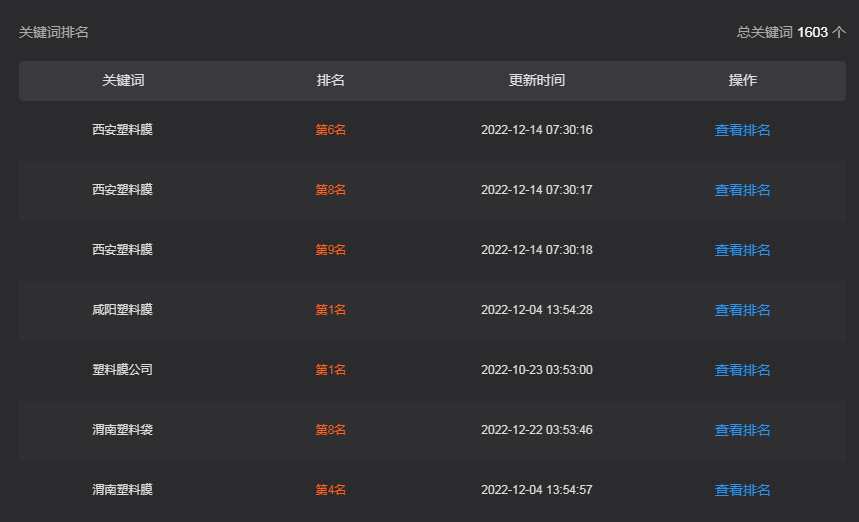Select the 渭南塑料袋 keyword cell
859x522 pixels.
pos(122,430)
